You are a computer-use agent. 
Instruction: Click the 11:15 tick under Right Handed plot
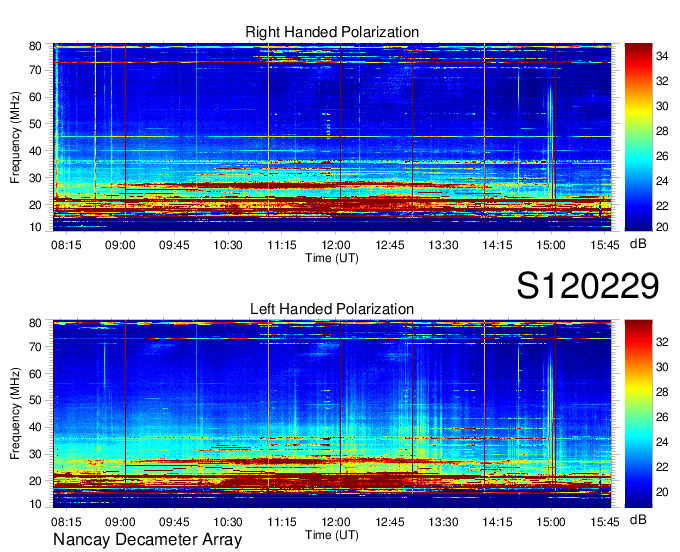click(x=282, y=245)
